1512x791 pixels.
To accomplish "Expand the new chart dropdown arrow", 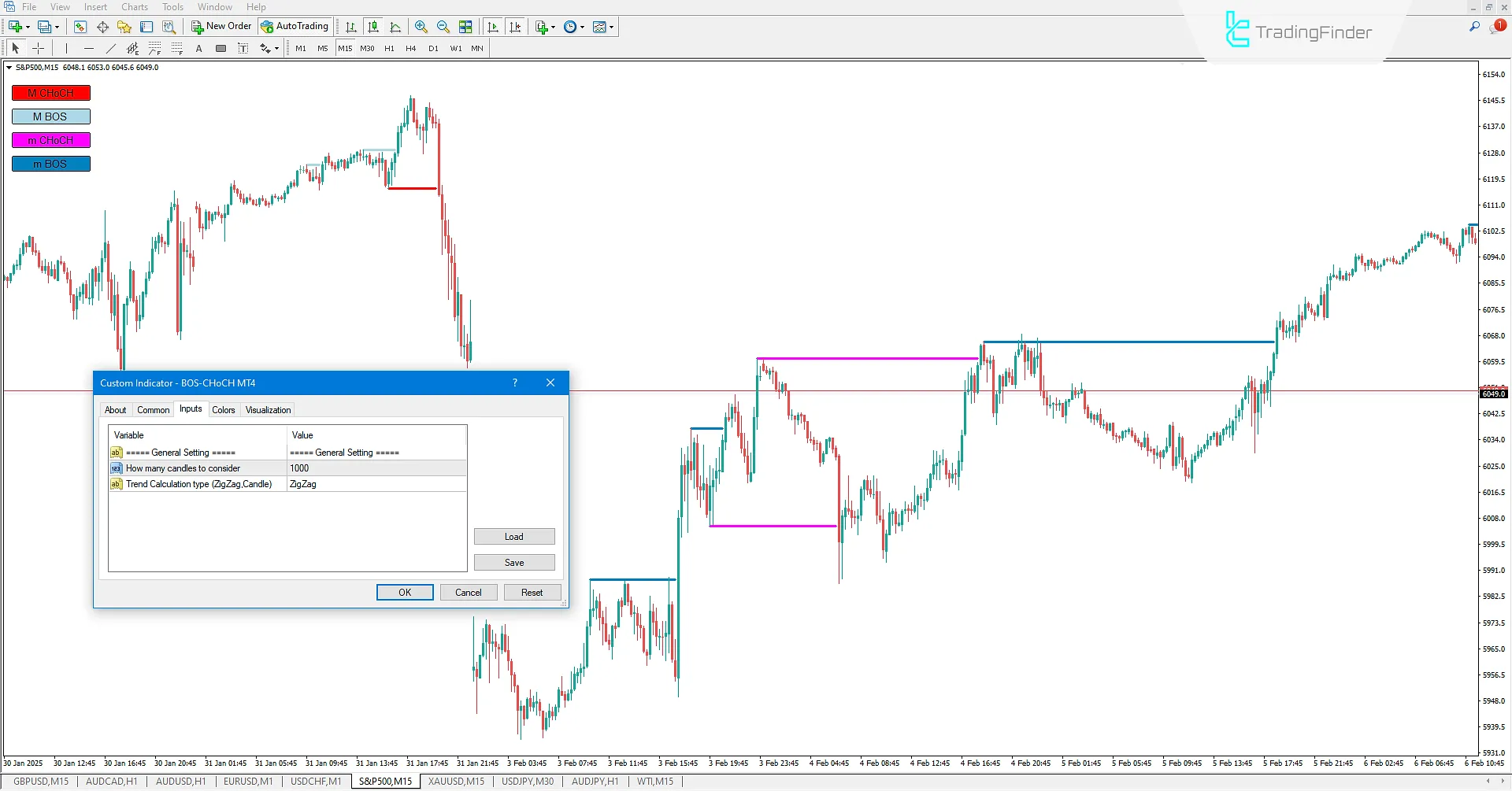I will click(28, 26).
